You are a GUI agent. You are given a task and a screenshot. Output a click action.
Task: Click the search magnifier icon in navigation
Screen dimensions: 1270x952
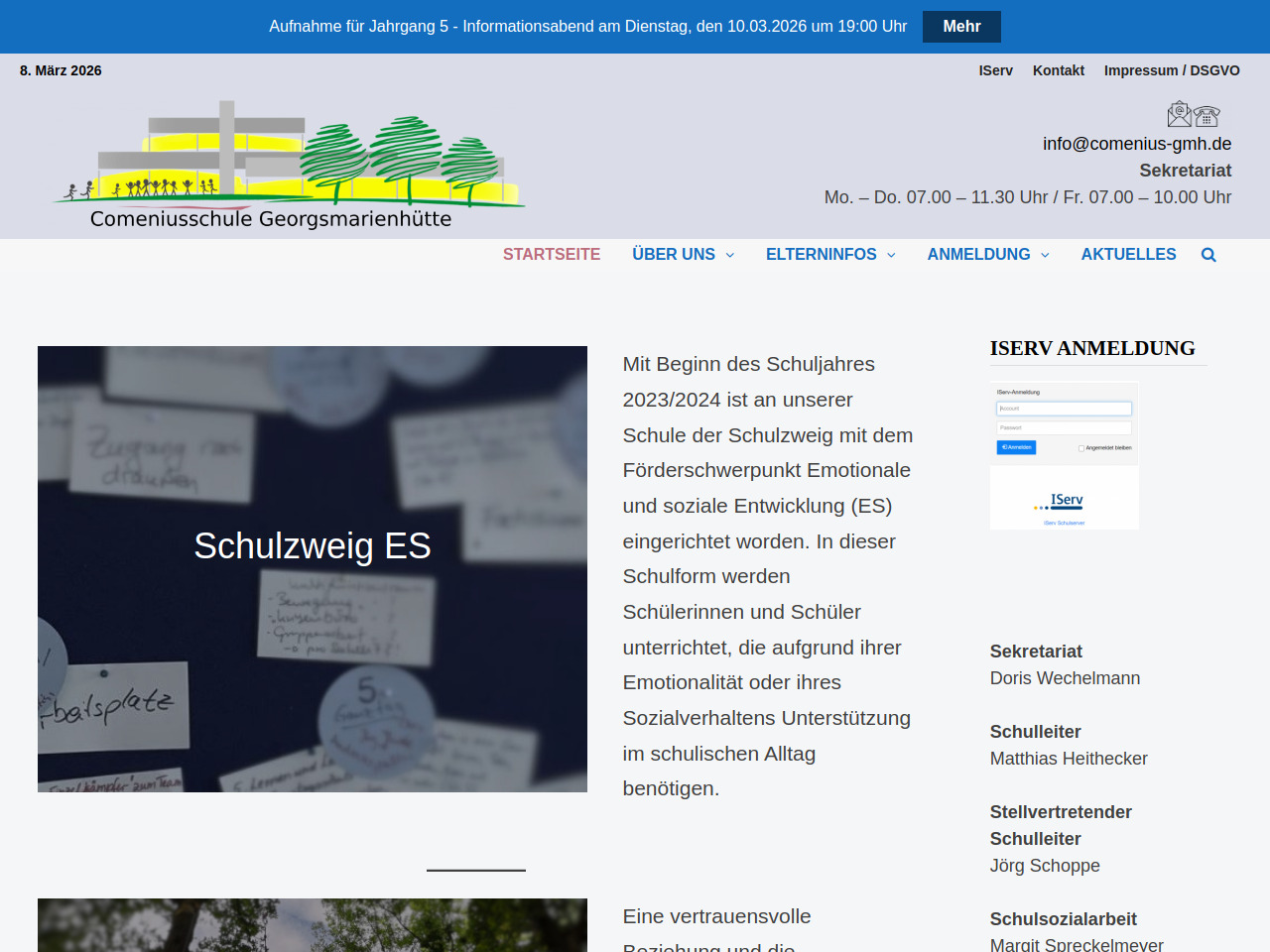(1207, 255)
